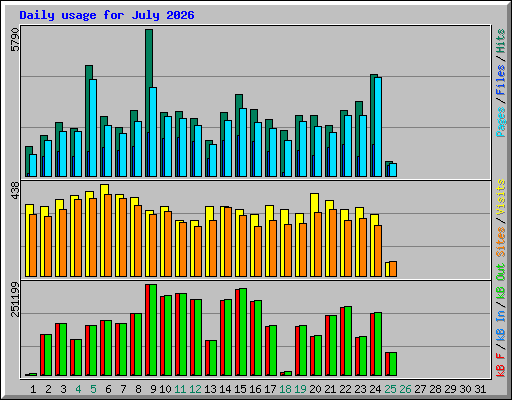Click day 12 on the date axis
The image size is (512, 400).
pyautogui.click(x=195, y=389)
